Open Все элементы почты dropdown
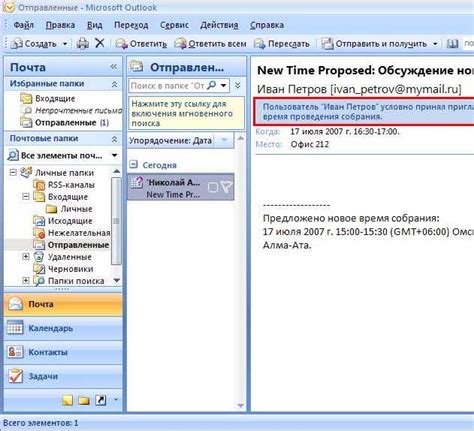The width and height of the screenshot is (474, 431). tap(115, 155)
